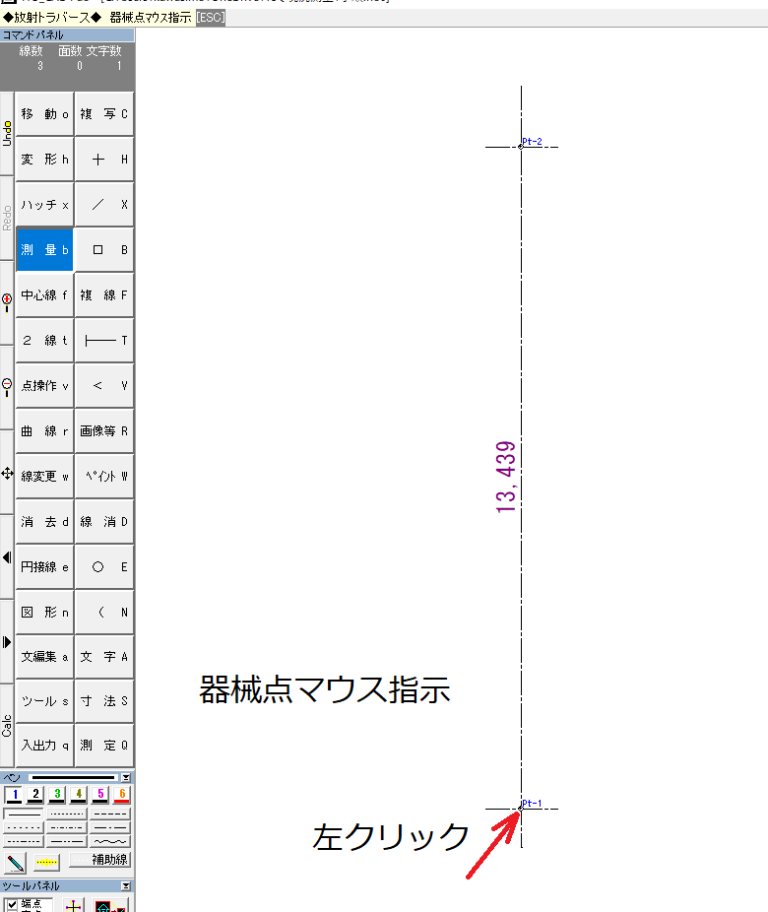Select the circle E tool

pos(104,567)
